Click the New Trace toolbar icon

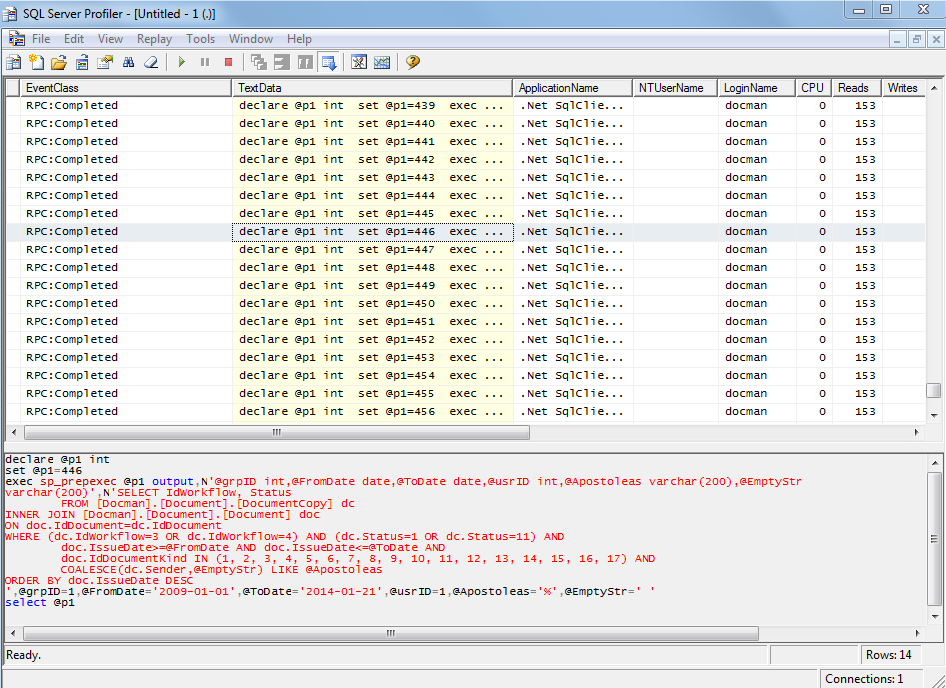point(13,62)
